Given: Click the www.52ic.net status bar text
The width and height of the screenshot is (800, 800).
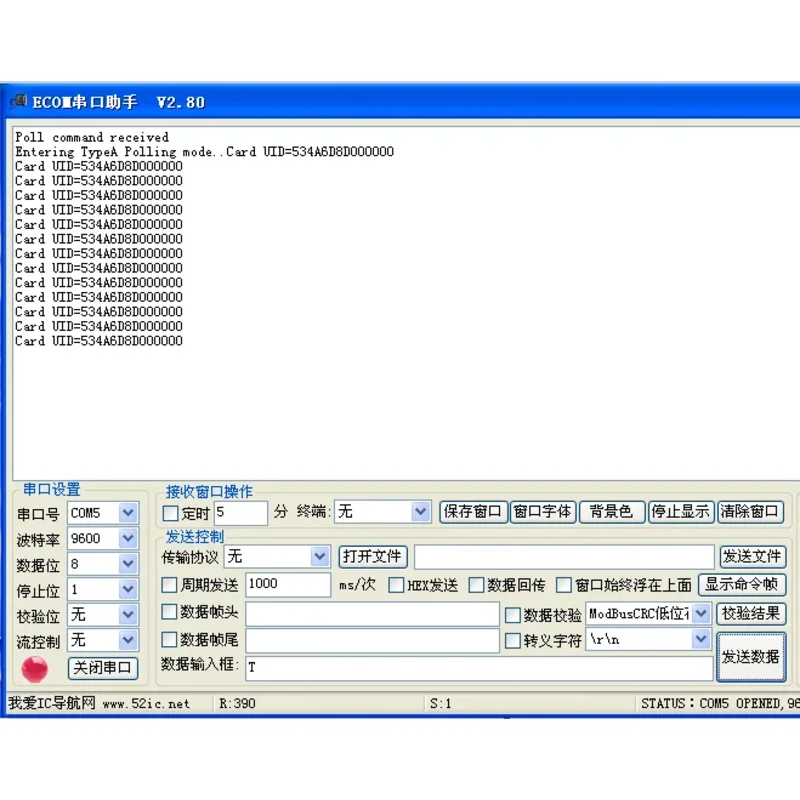Looking at the screenshot, I should pyautogui.click(x=146, y=704).
